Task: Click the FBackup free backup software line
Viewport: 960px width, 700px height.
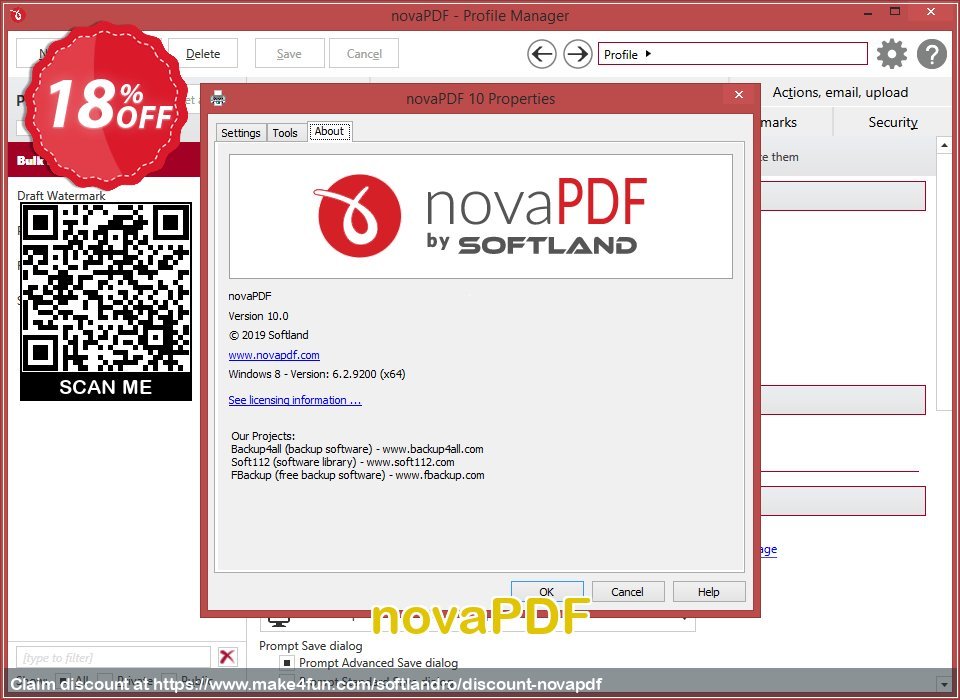Action: tap(358, 475)
